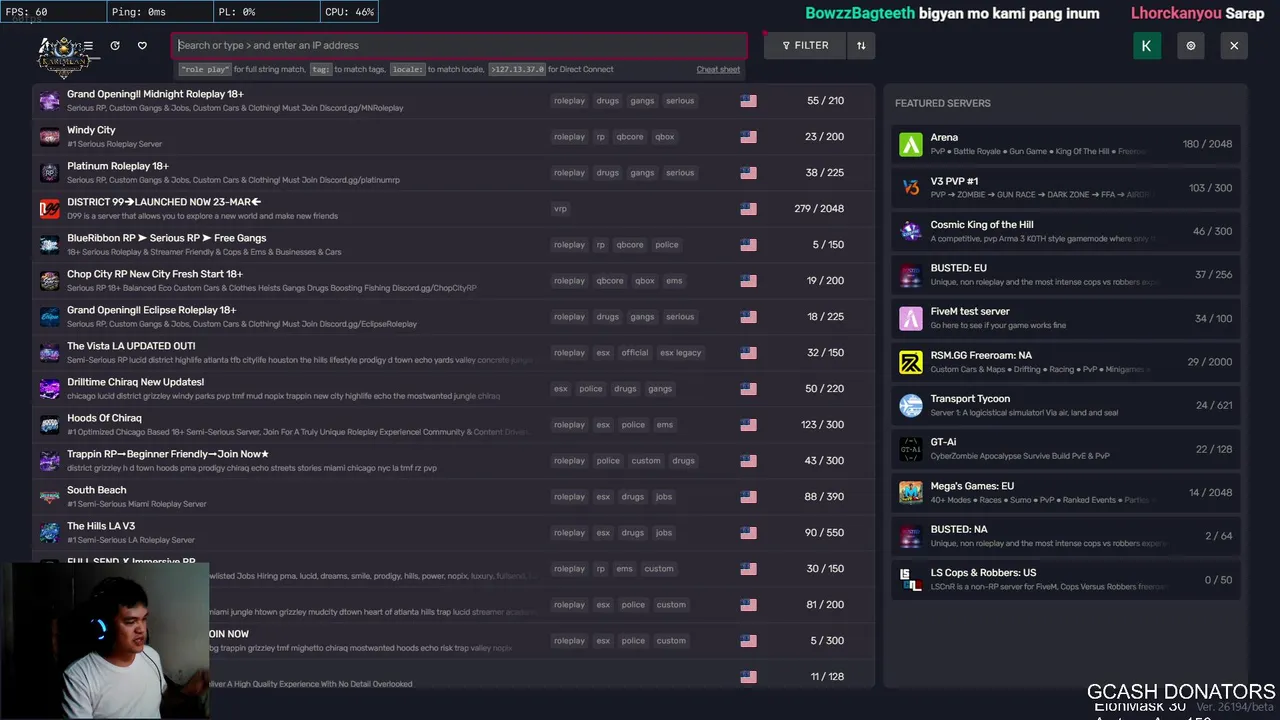Click the BUSTED: NA server icon
The image size is (1280, 720).
point(911,536)
